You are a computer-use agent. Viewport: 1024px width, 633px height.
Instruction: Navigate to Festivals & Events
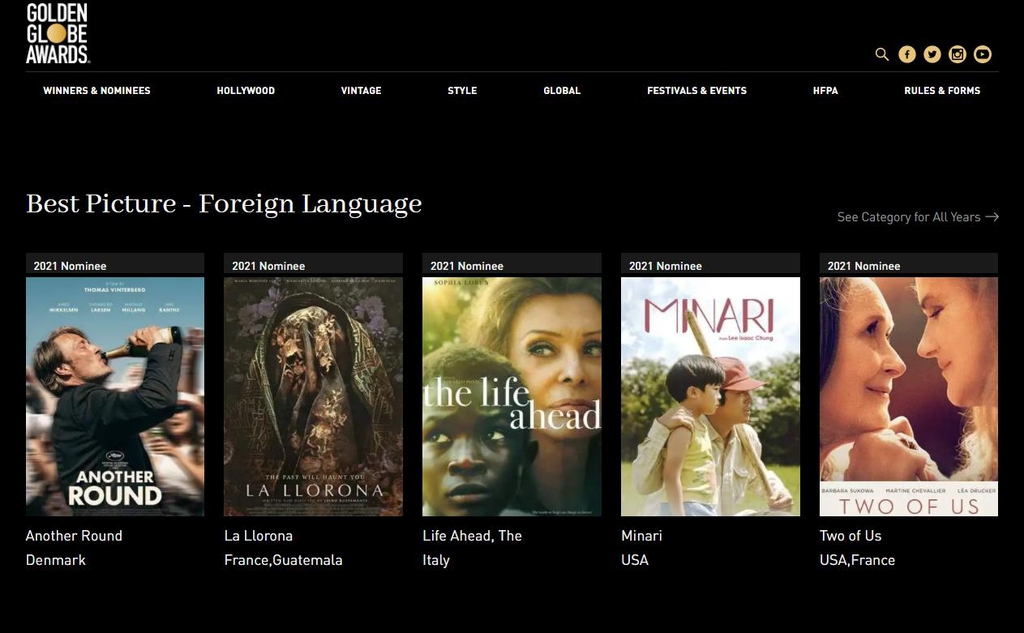coord(697,91)
